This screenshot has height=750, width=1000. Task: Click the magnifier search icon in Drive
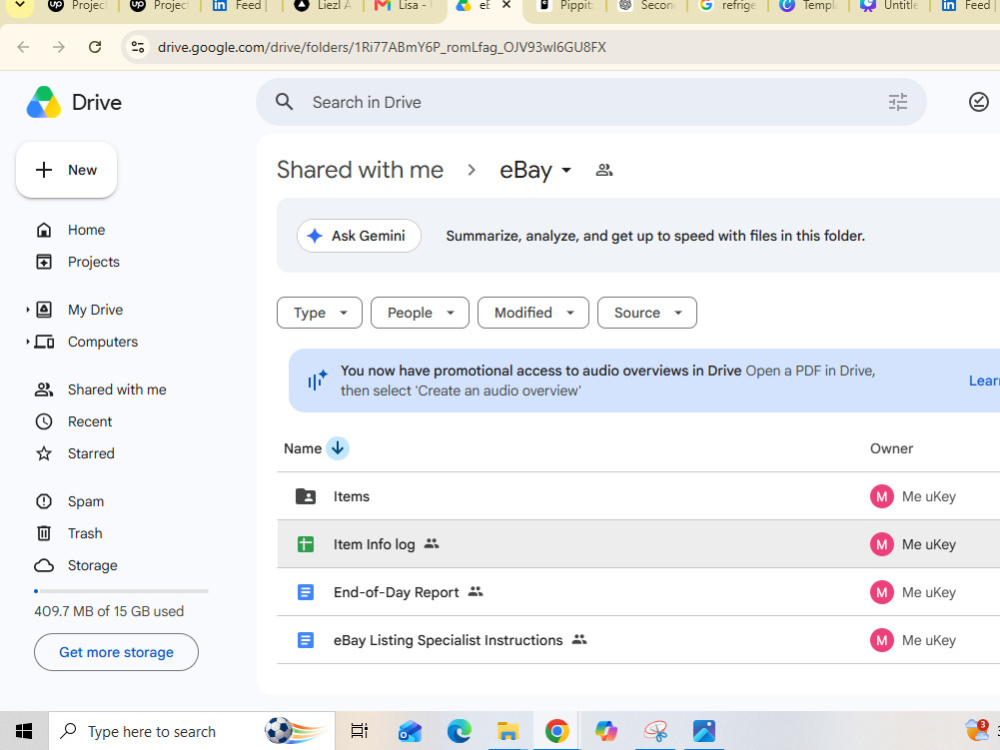coord(284,102)
